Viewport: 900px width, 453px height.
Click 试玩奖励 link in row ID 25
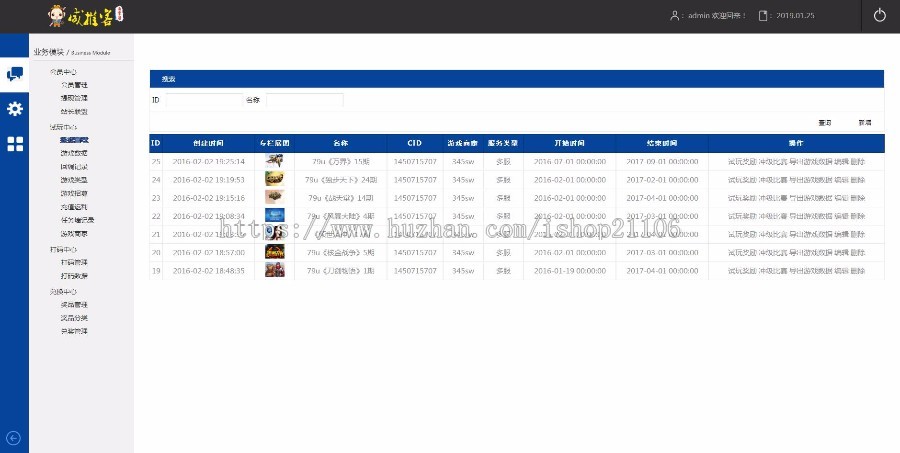[742, 162]
